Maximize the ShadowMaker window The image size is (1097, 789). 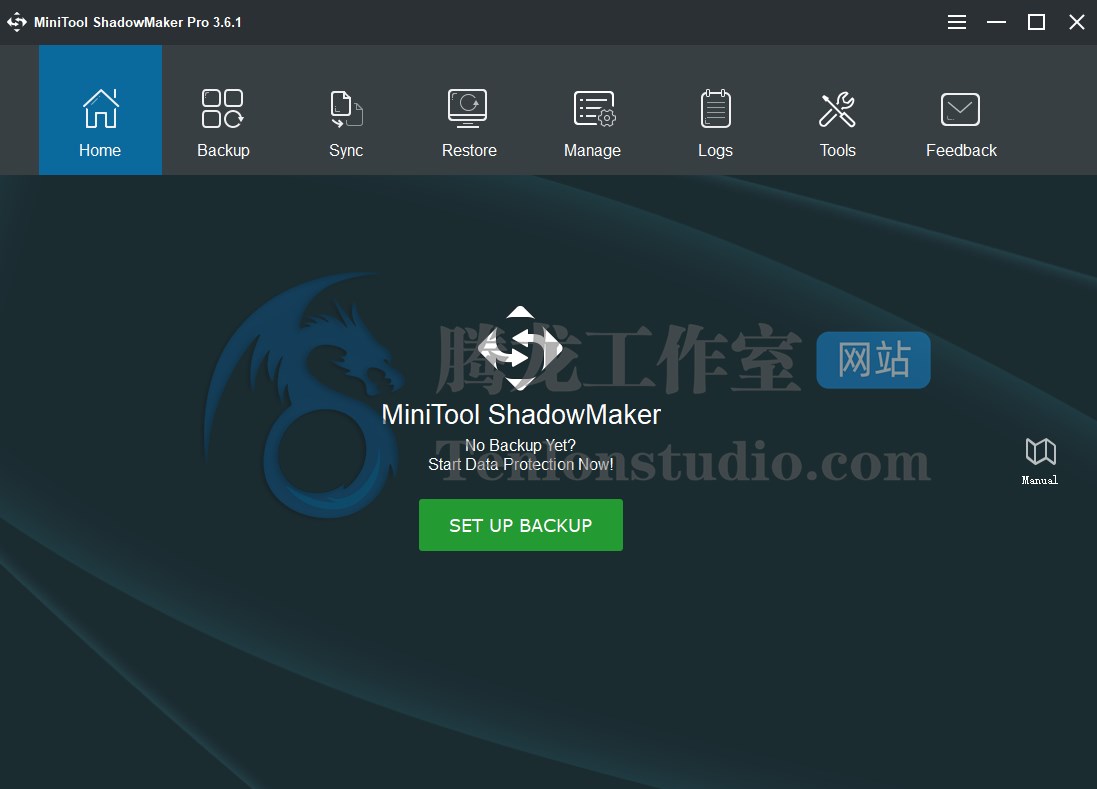click(x=1036, y=22)
